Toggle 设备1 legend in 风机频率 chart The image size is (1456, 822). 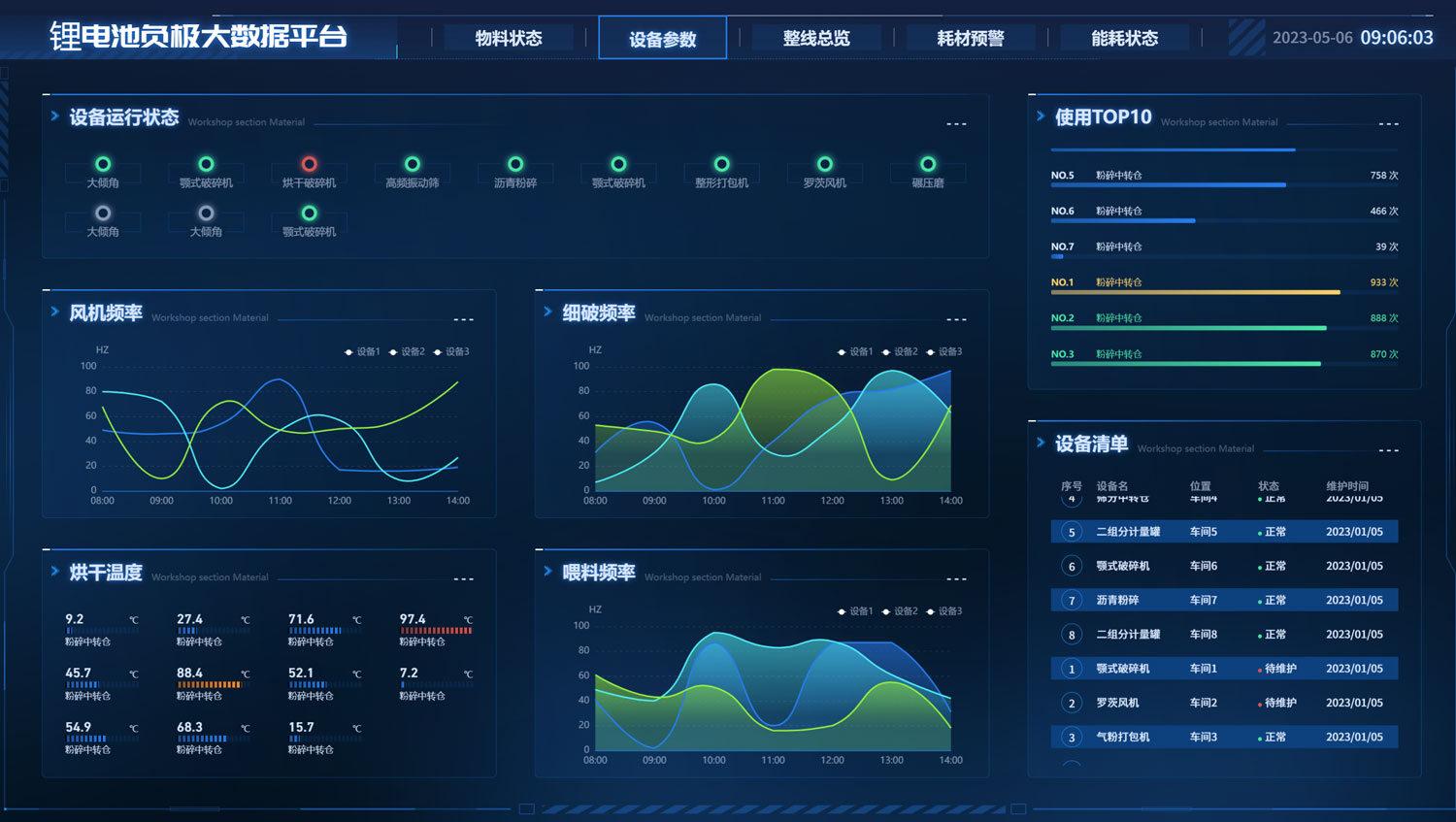[362, 351]
